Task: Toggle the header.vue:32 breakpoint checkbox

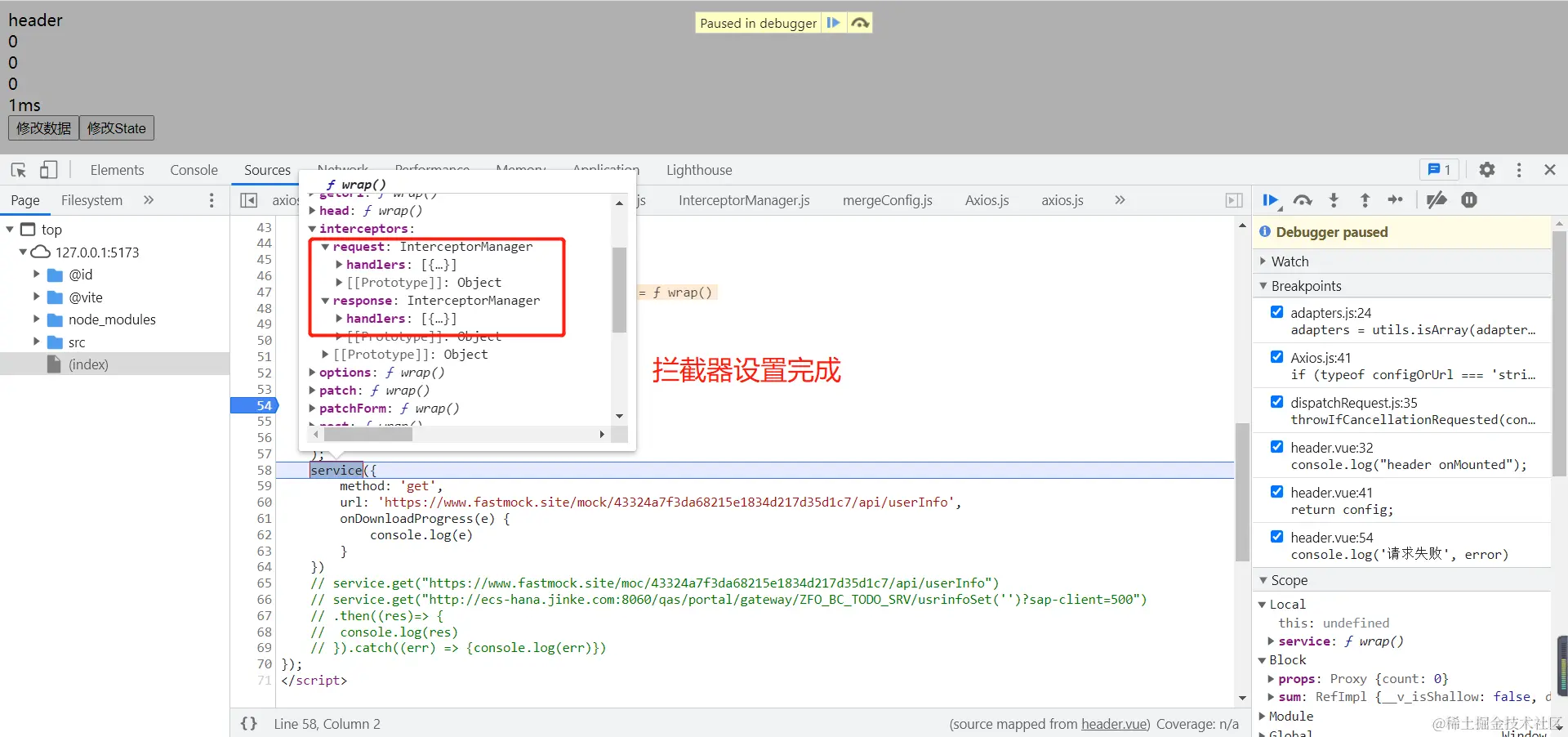Action: point(1277,447)
